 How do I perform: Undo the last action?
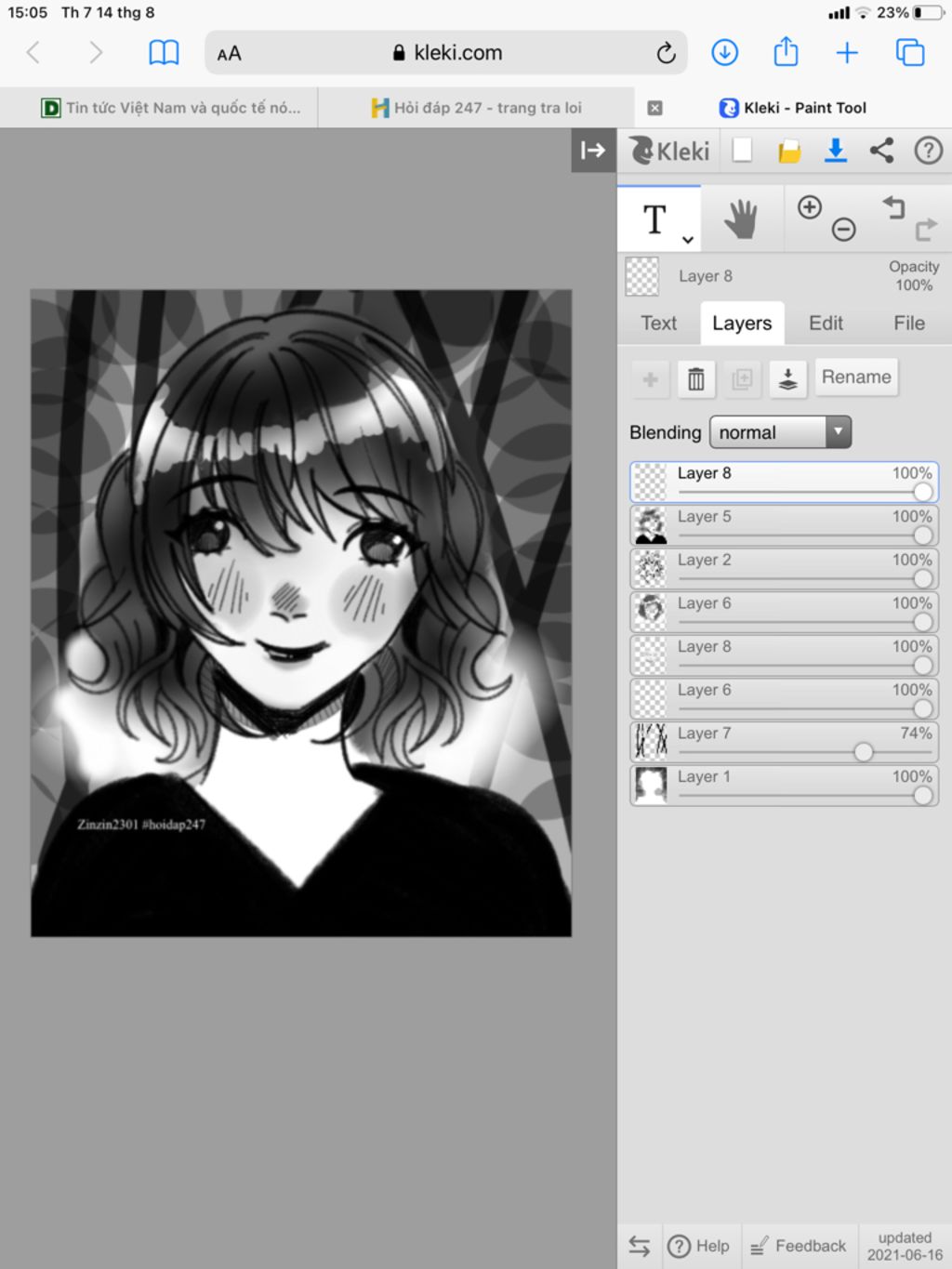pyautogui.click(x=893, y=206)
